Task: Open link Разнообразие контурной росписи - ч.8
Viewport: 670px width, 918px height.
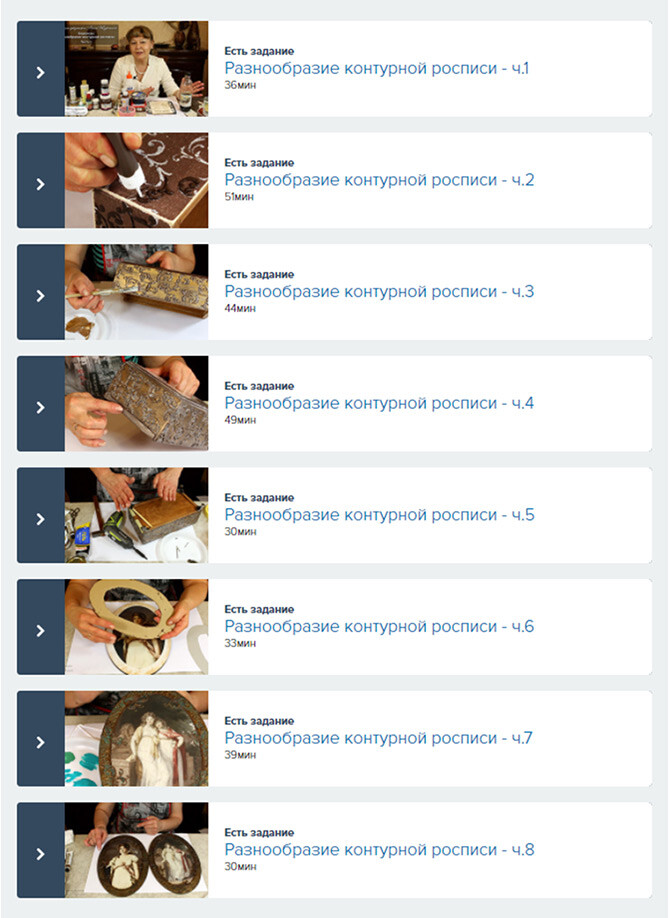Action: point(379,850)
